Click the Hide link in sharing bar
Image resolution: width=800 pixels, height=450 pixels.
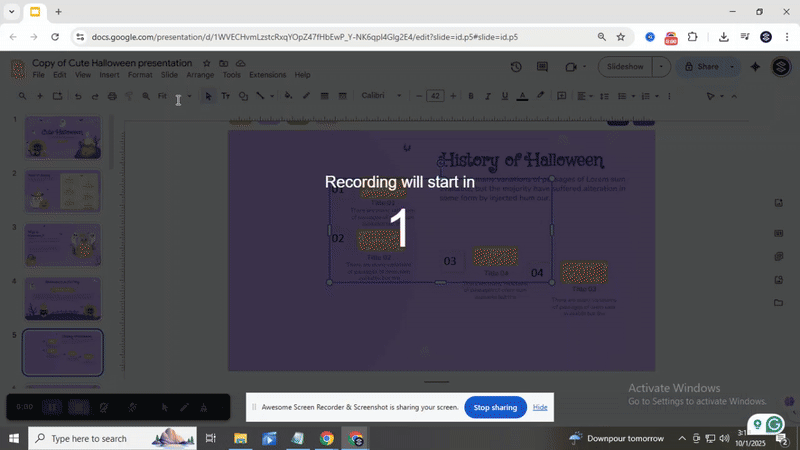click(x=540, y=407)
